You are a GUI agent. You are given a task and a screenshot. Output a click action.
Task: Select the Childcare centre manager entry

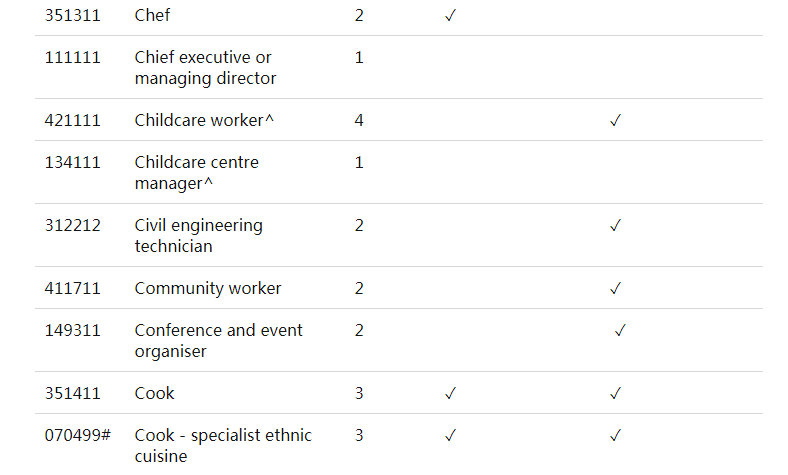196,173
